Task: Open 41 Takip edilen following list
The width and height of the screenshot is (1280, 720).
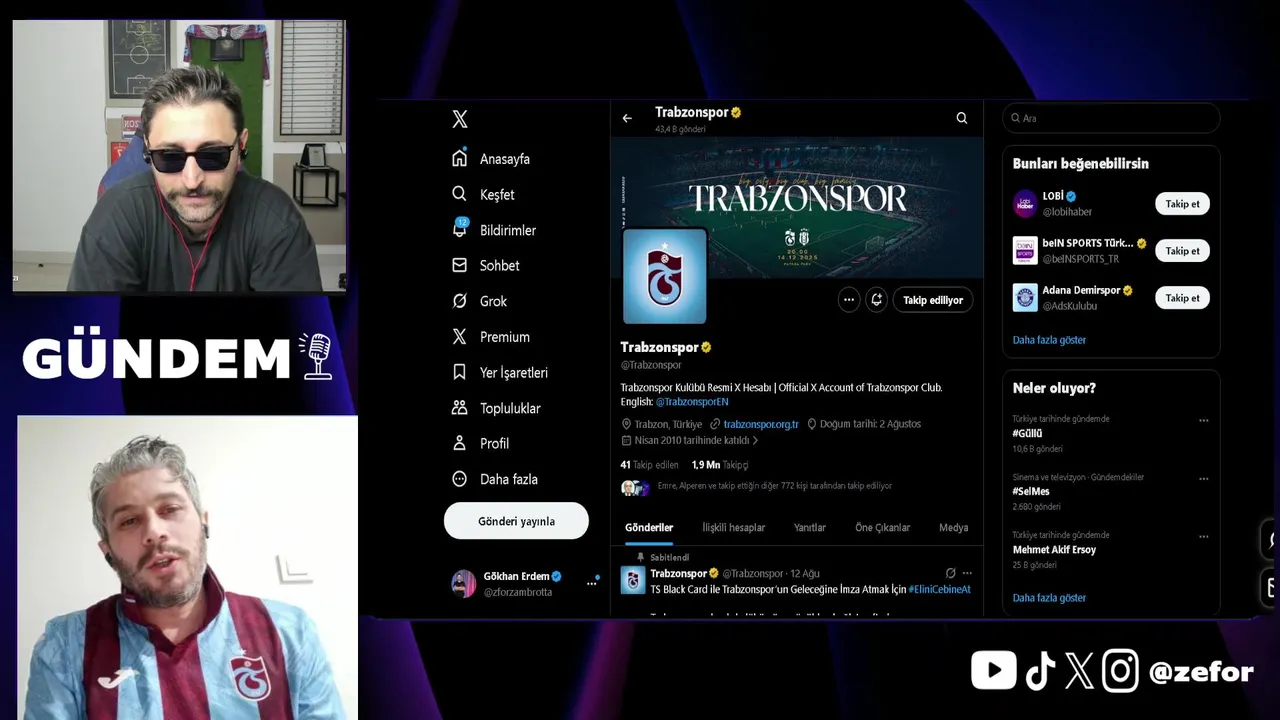Action: click(649, 465)
